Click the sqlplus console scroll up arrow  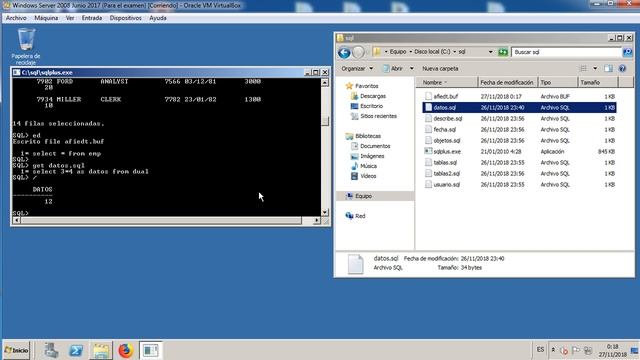pyautogui.click(x=325, y=82)
